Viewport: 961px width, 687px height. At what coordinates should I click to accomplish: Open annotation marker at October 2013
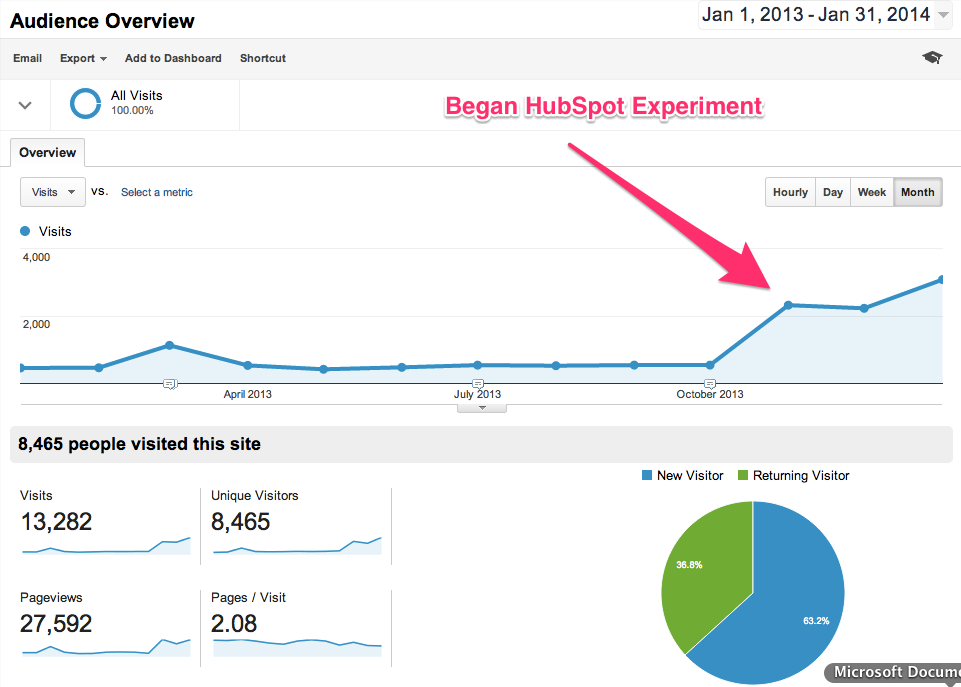point(710,384)
